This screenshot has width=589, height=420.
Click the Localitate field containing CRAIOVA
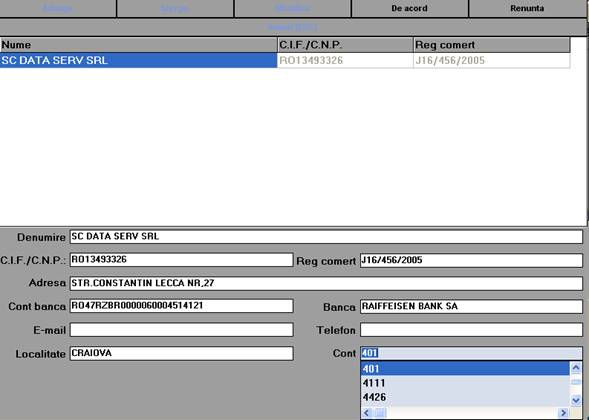pos(181,354)
